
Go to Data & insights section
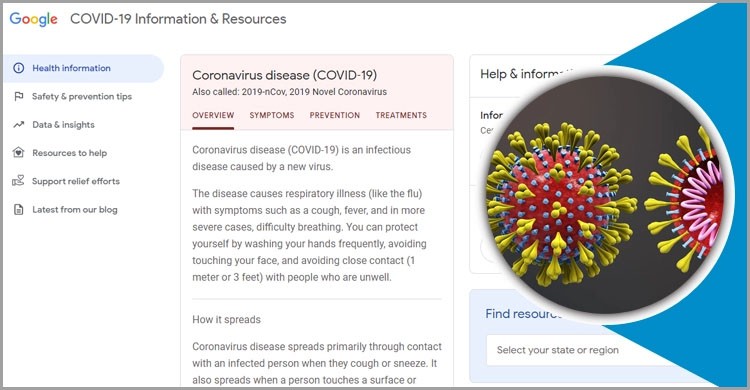point(63,124)
